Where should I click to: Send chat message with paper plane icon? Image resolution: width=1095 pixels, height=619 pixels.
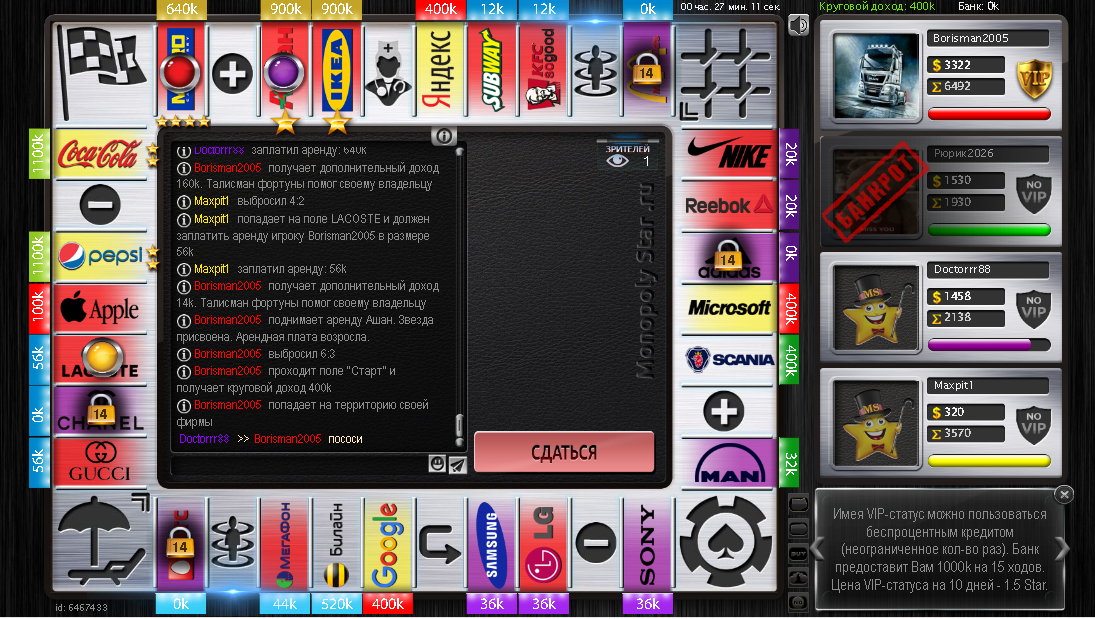click(x=457, y=464)
